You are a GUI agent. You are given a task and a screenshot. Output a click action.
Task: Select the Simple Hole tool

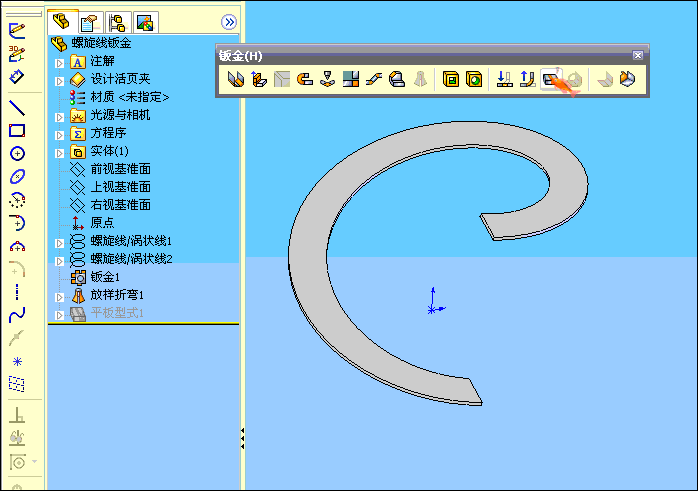coord(474,79)
